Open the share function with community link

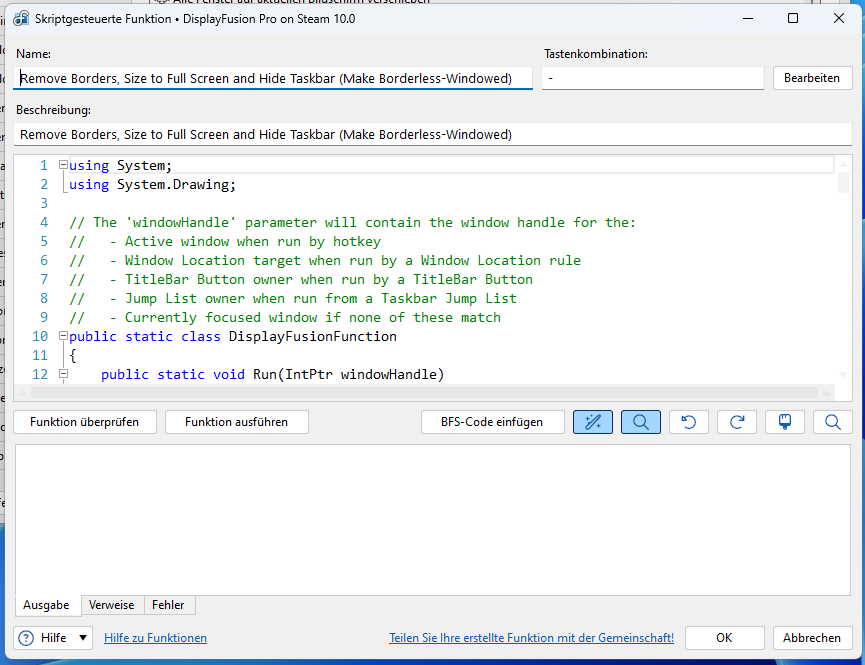(531, 638)
